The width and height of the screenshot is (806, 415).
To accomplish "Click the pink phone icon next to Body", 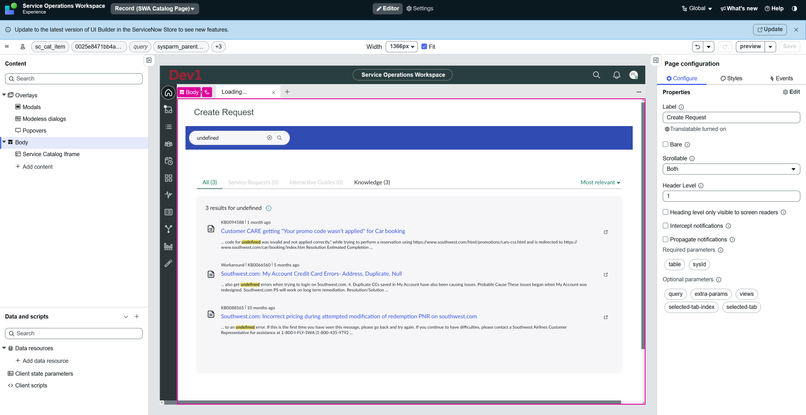I will [207, 92].
